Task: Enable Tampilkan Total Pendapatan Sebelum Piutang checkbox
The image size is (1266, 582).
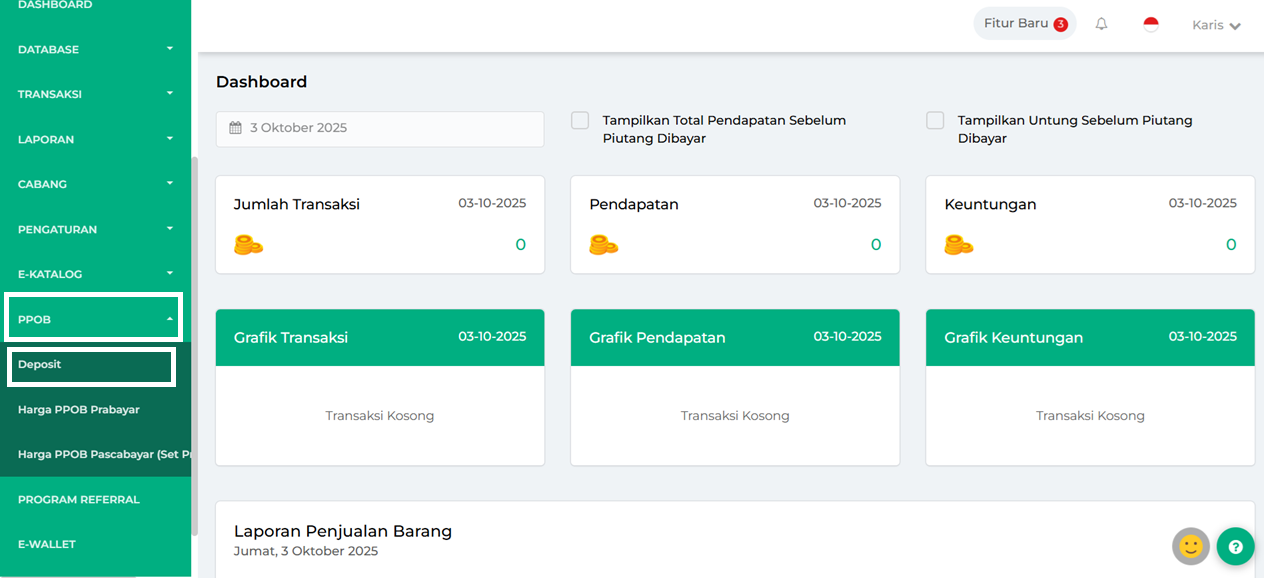Action: tap(580, 121)
